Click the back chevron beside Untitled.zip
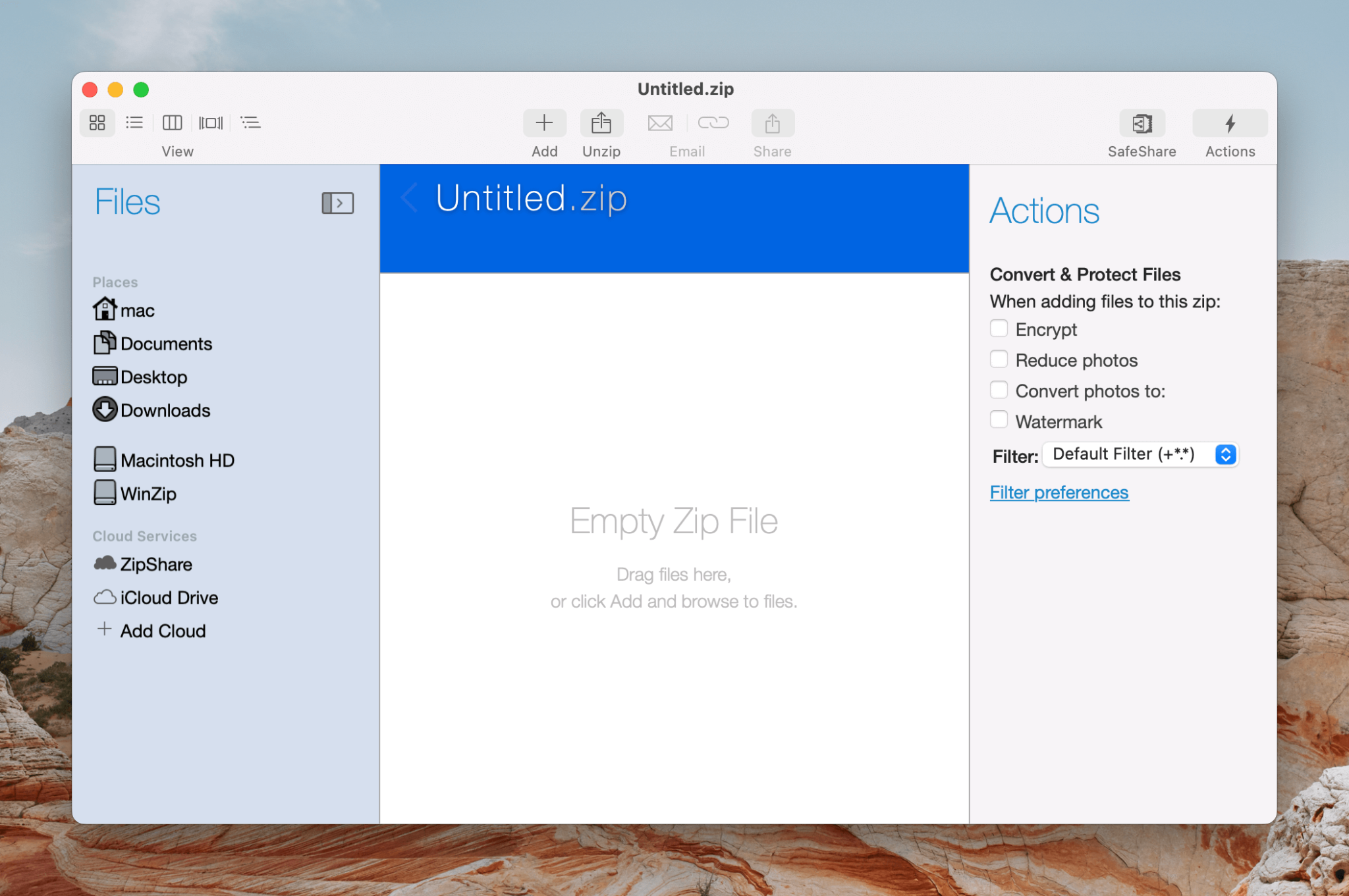This screenshot has width=1349, height=896. 410,198
